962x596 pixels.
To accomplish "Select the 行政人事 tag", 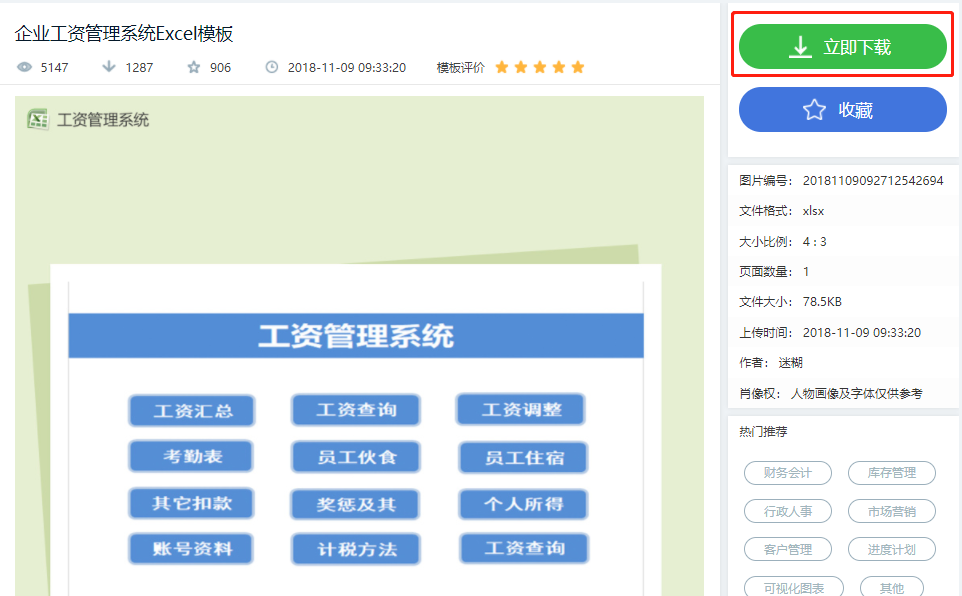I will coord(787,511).
